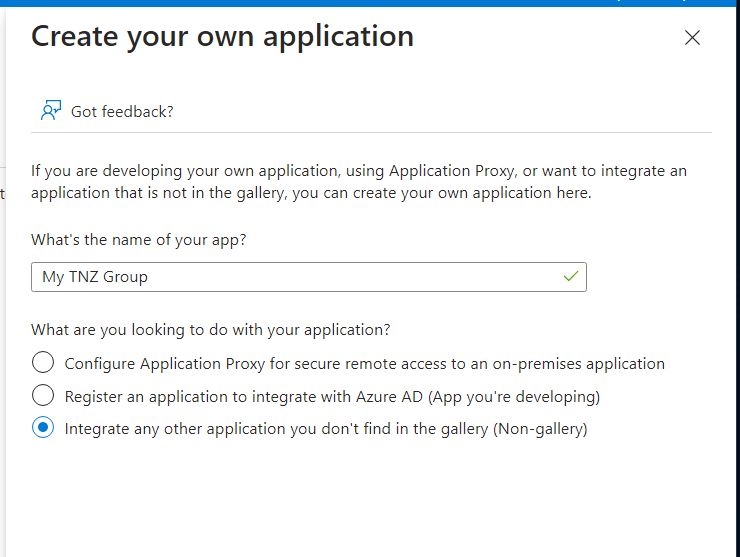Close the Create your own application panel
The image size is (740, 557).
[692, 38]
